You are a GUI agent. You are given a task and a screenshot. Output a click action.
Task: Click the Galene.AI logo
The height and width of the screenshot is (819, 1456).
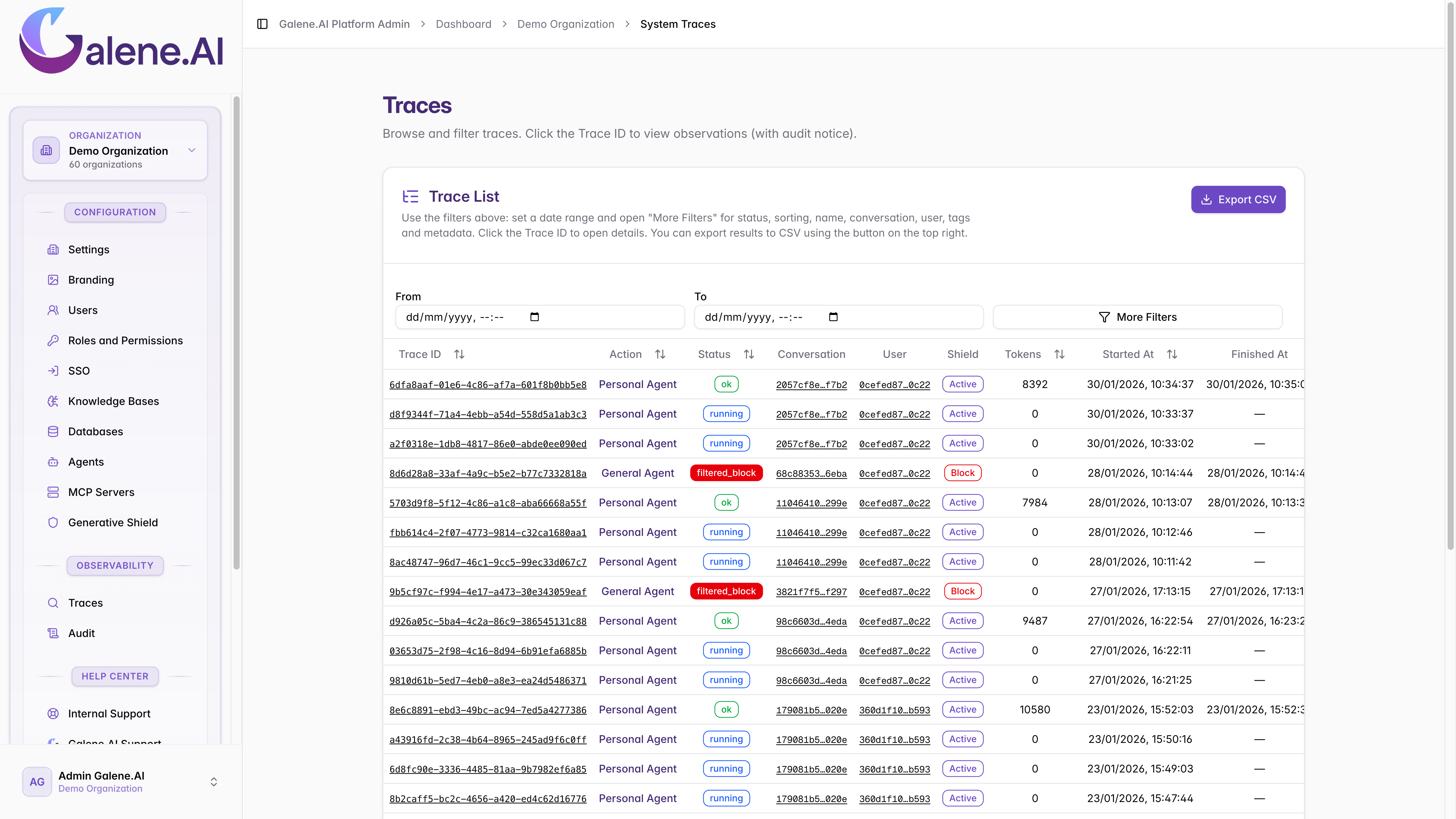(122, 41)
